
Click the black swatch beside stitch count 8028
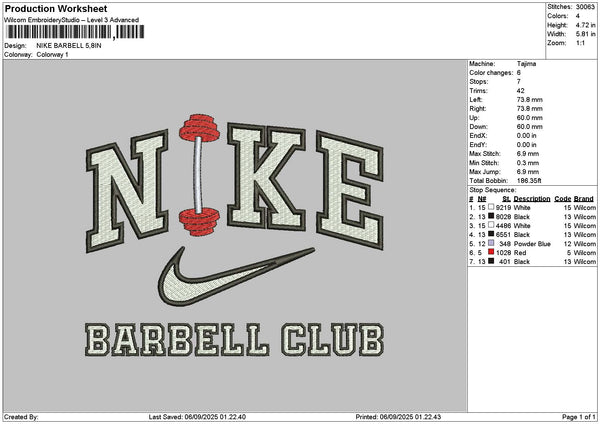491,216
